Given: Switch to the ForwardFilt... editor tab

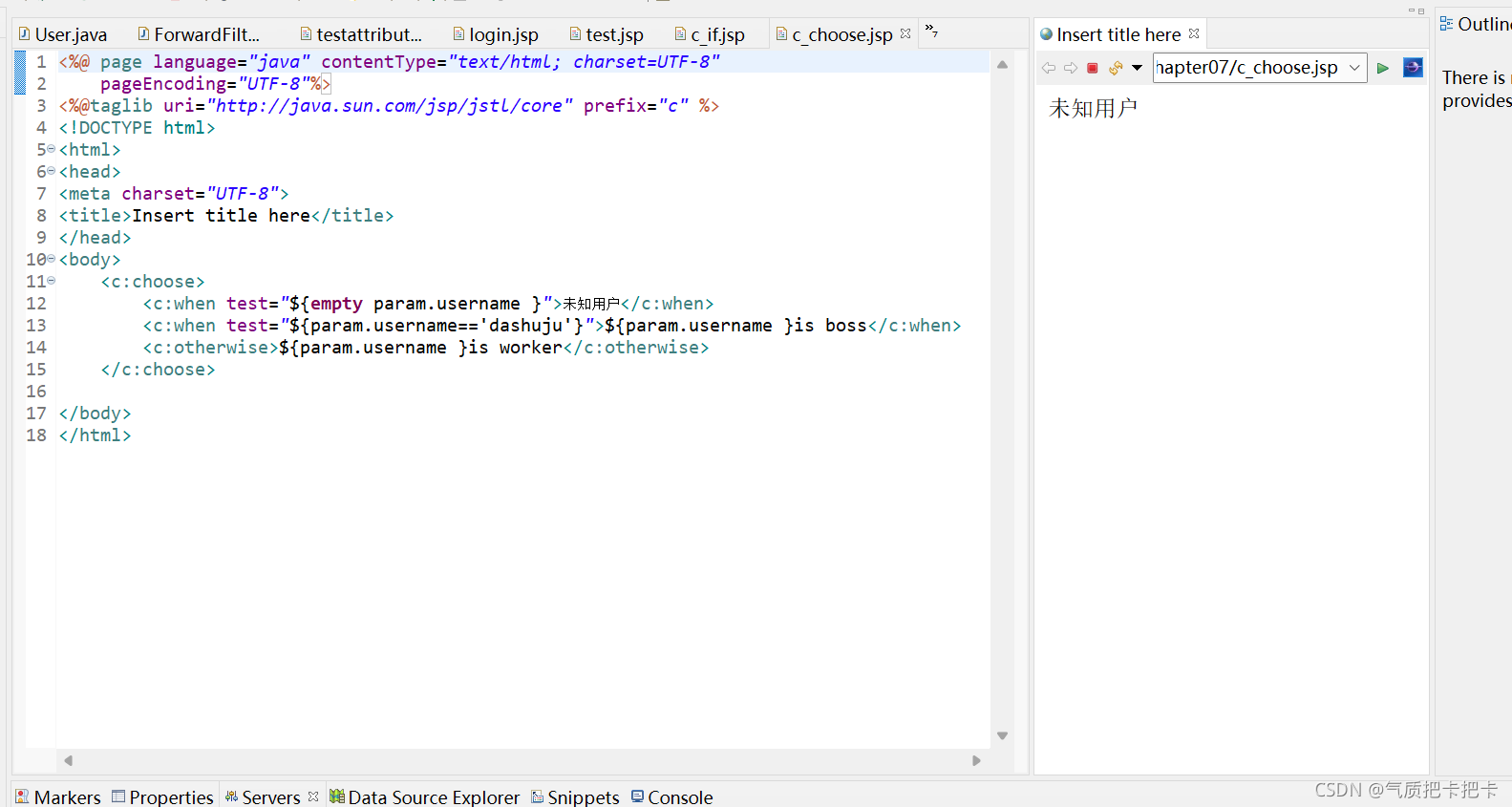Looking at the screenshot, I should pos(199,34).
